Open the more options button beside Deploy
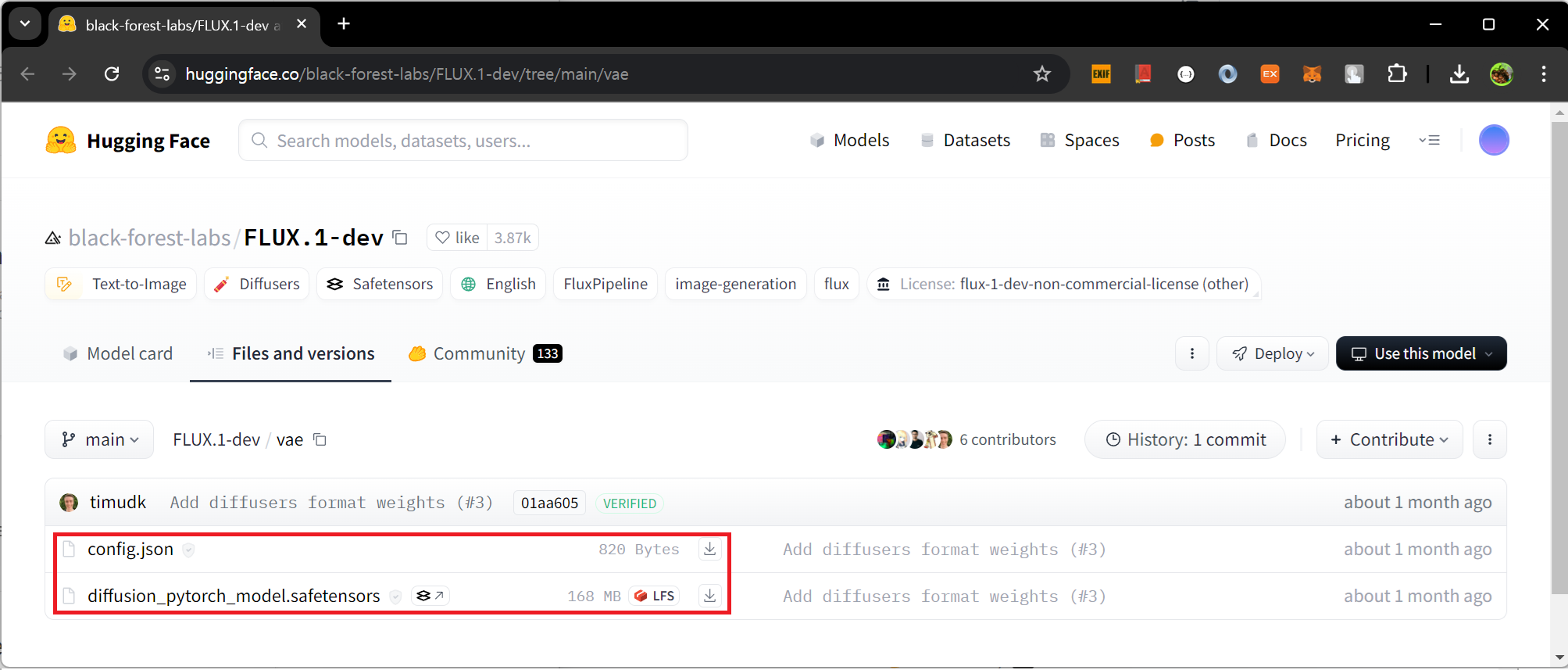This screenshot has height=670, width=1568. point(1192,353)
